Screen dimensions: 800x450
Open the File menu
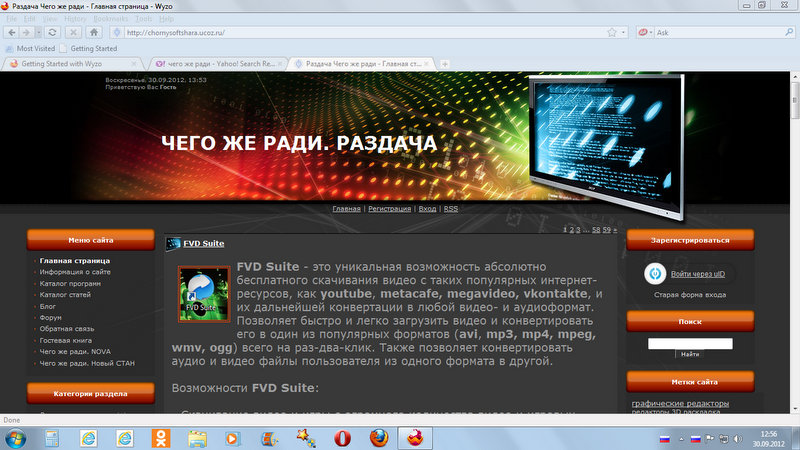pos(11,18)
